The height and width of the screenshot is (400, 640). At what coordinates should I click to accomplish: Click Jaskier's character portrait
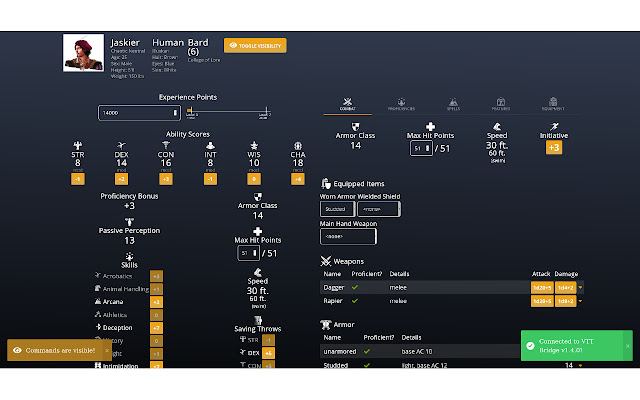coord(83,53)
